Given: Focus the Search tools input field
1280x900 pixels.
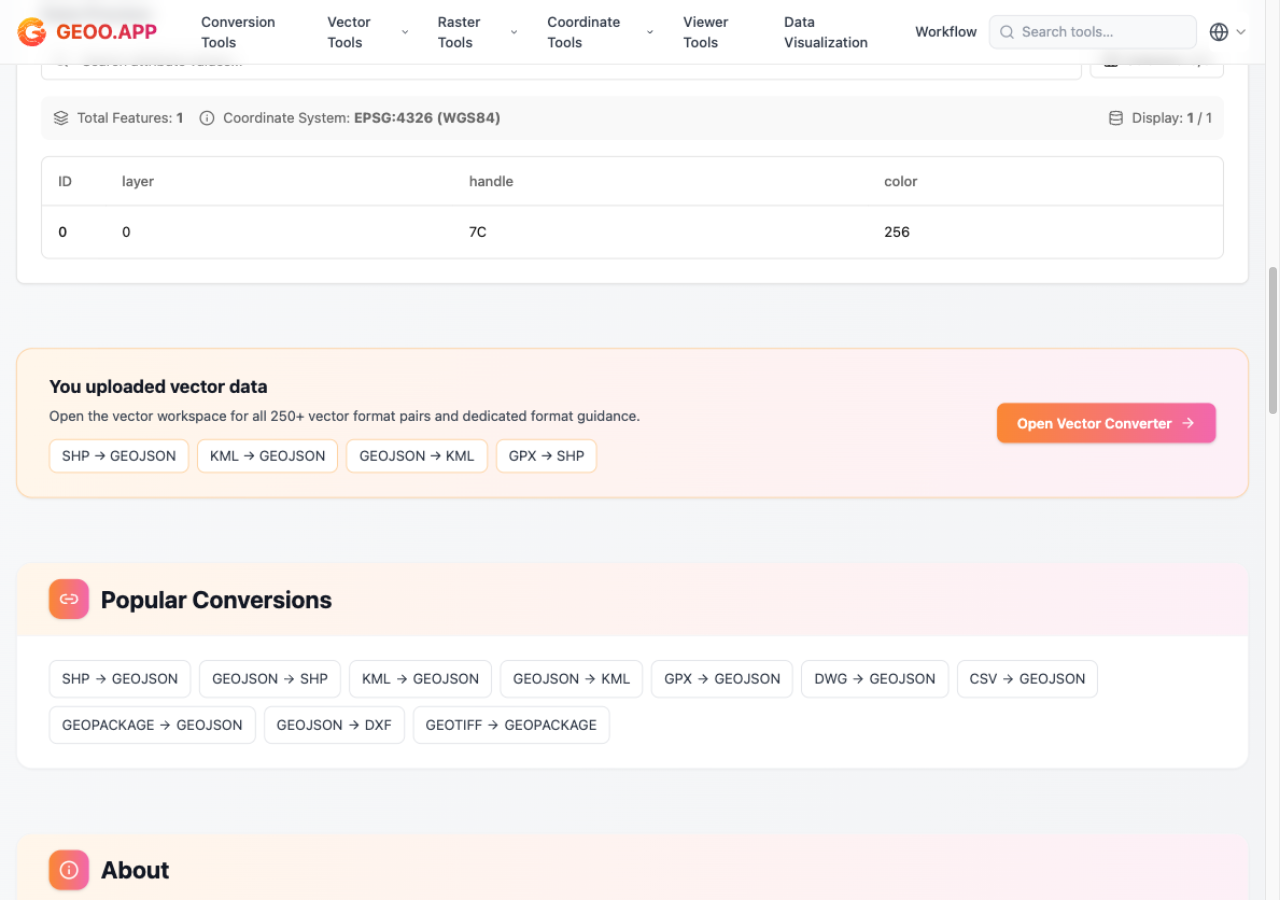Looking at the screenshot, I should [x=1093, y=32].
